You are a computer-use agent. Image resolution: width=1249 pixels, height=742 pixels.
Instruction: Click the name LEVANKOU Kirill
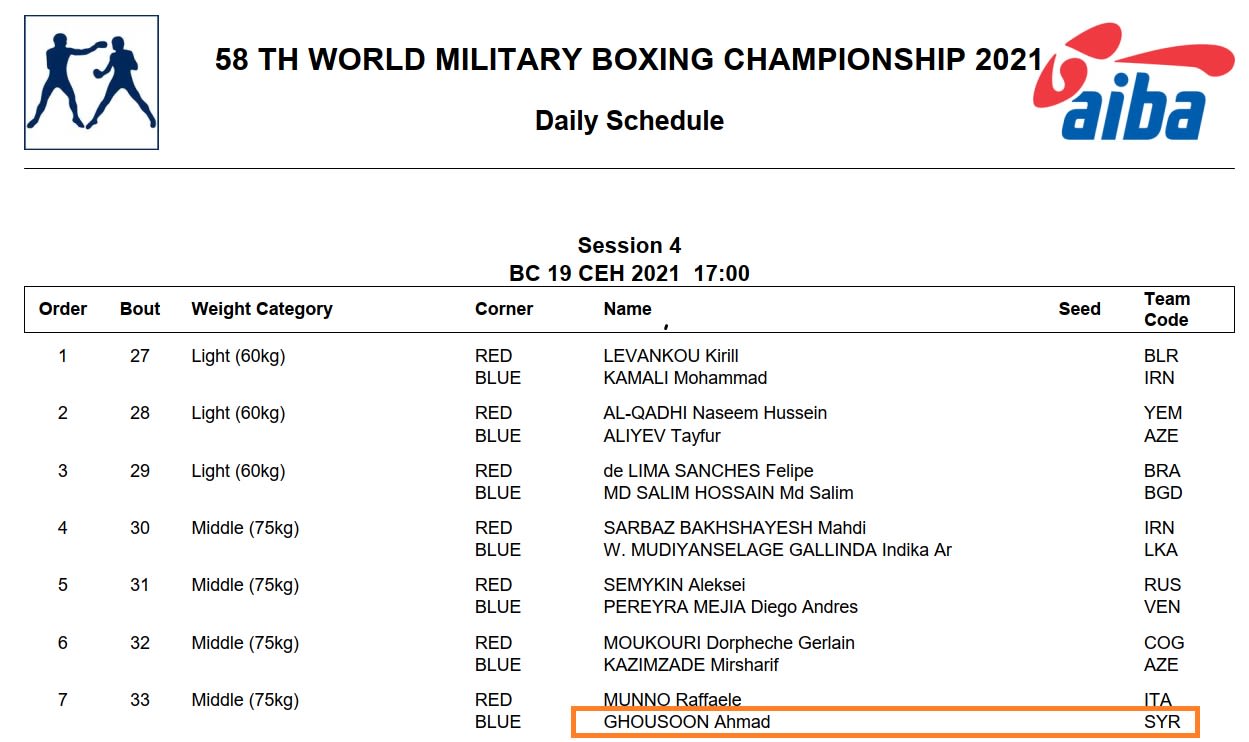[671, 356]
